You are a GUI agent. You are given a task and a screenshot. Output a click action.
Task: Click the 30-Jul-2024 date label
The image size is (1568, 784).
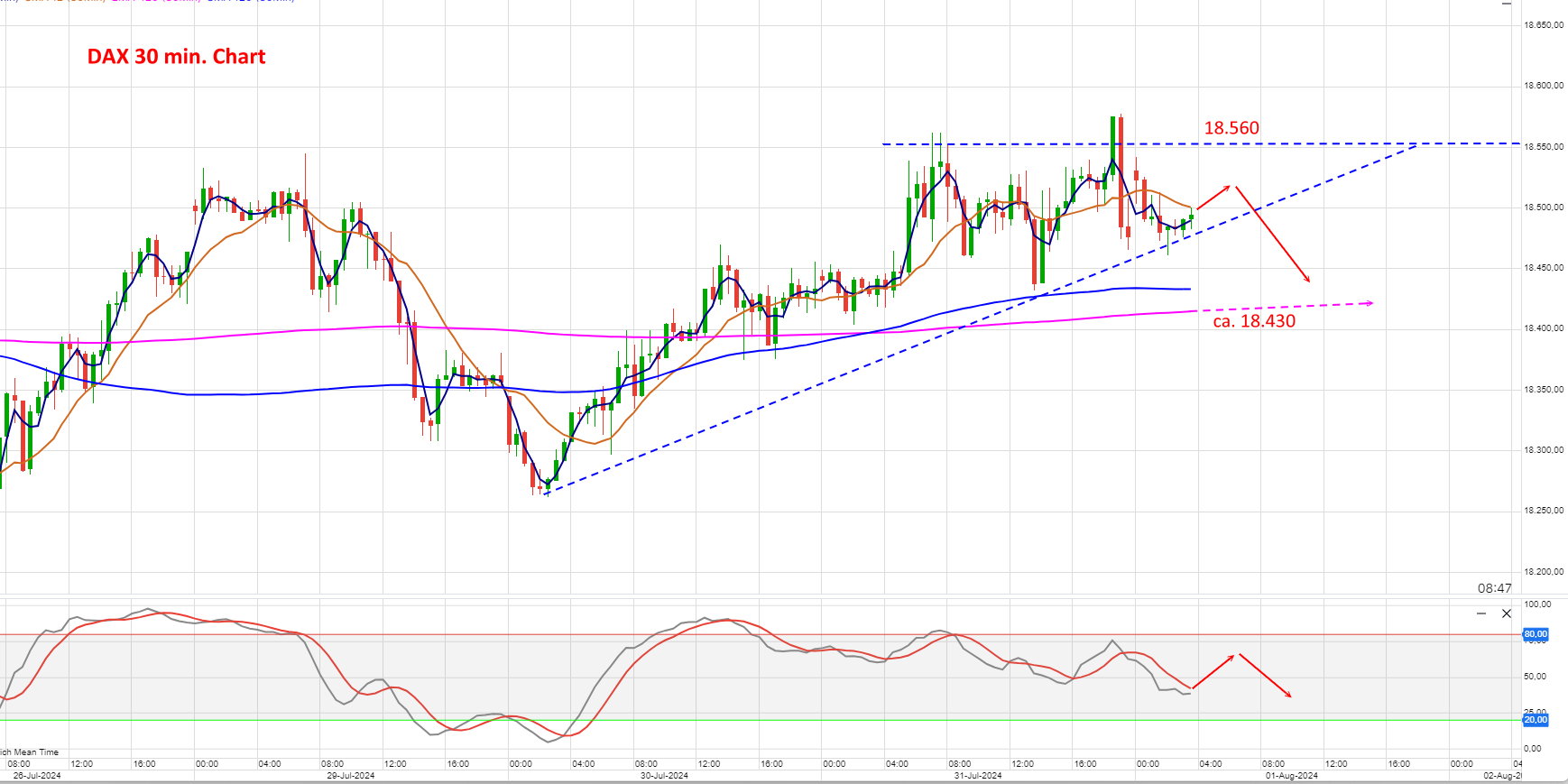(x=664, y=776)
